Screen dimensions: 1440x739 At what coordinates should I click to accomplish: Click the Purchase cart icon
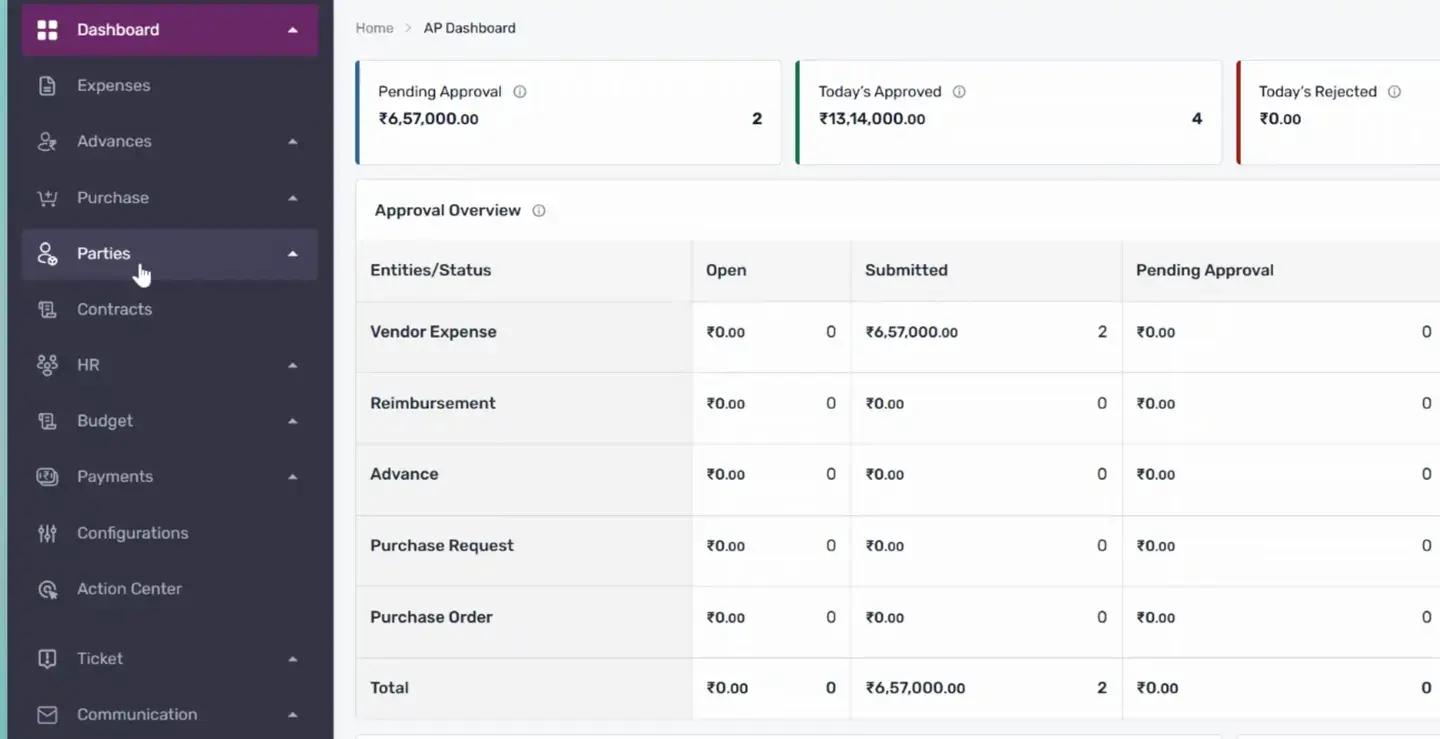coord(47,198)
